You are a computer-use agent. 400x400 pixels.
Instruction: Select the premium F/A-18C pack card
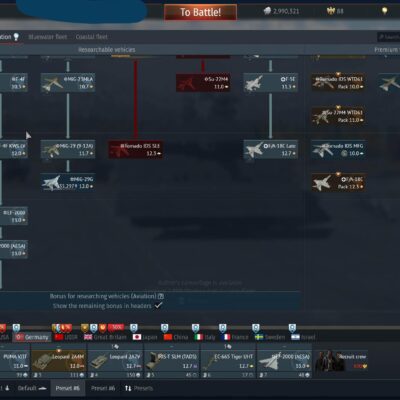click(338, 183)
